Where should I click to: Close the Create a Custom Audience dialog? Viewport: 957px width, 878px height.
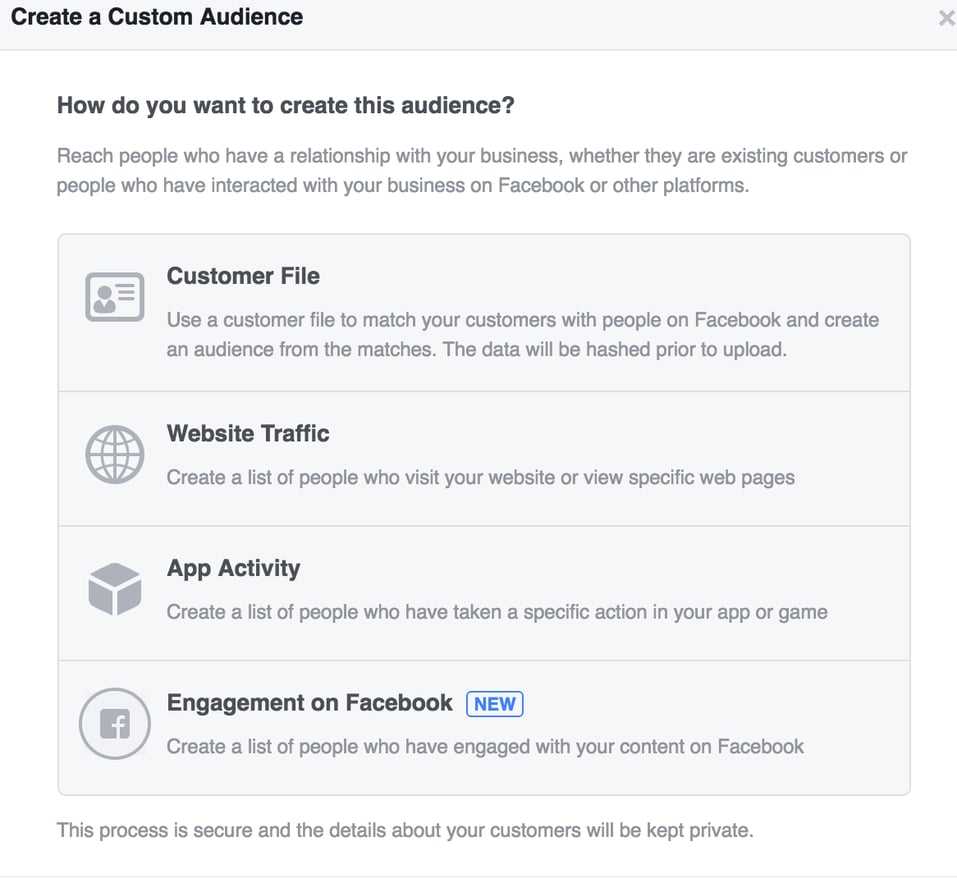point(946,17)
